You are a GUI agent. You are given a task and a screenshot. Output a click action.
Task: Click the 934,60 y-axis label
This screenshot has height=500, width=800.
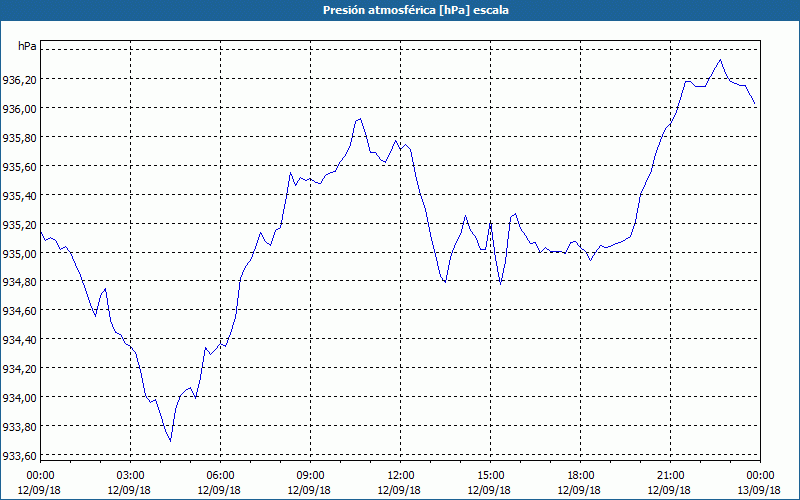(19, 311)
